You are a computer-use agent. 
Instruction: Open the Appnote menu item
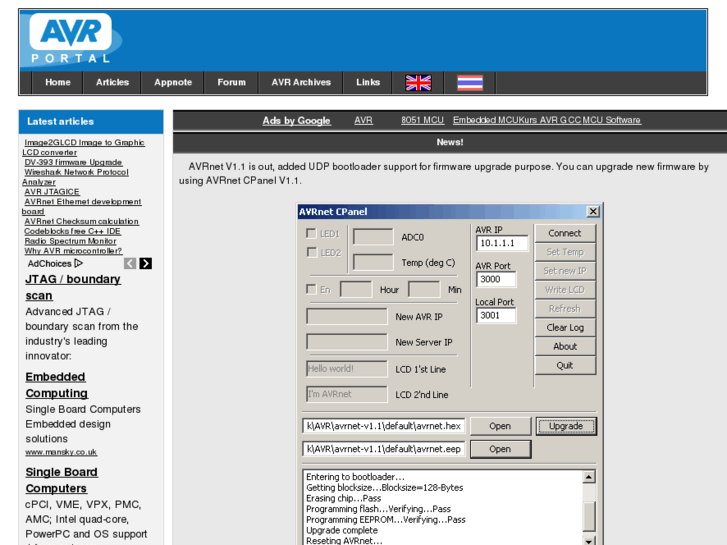(x=173, y=83)
